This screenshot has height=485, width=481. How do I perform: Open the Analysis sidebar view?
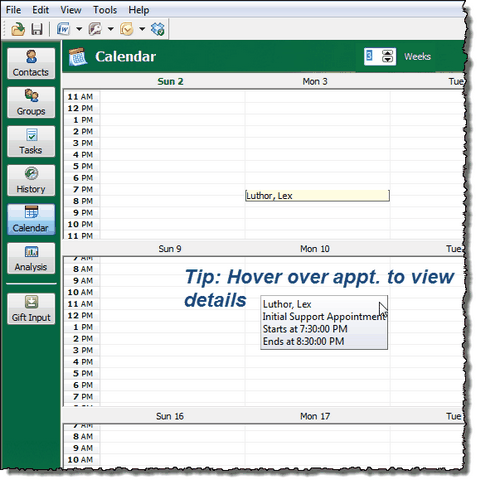coord(31,258)
